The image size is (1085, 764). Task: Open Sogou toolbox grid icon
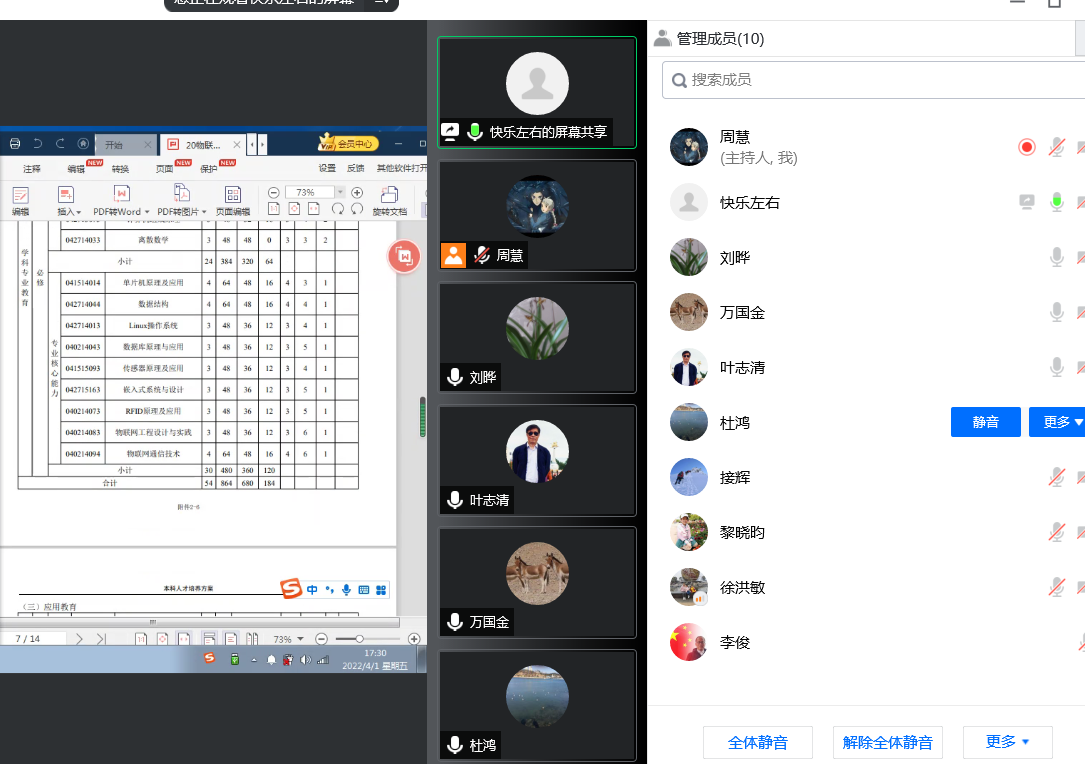click(381, 590)
